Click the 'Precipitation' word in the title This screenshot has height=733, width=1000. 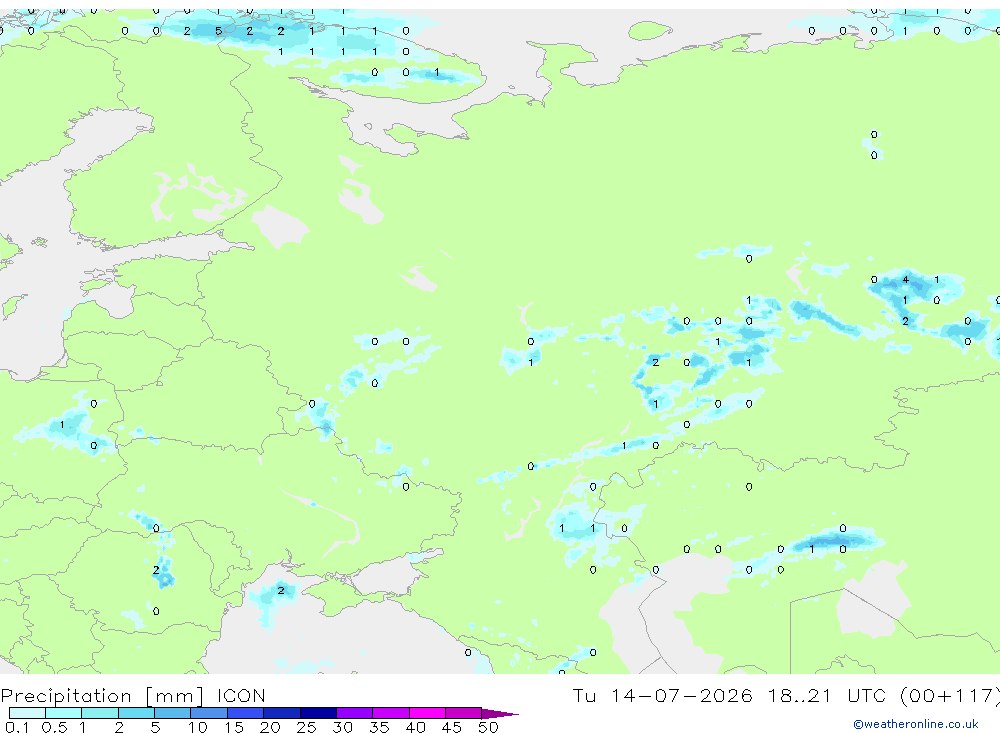click(66, 696)
